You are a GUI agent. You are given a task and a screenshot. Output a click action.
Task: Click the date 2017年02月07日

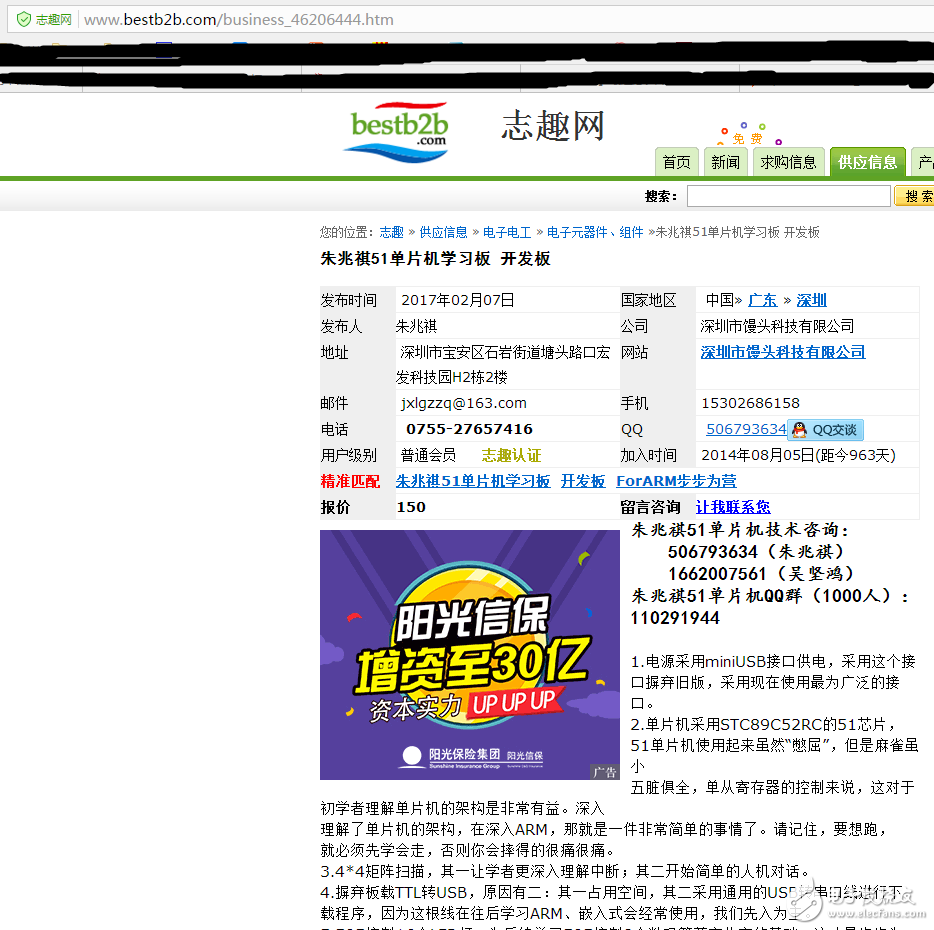coord(457,300)
